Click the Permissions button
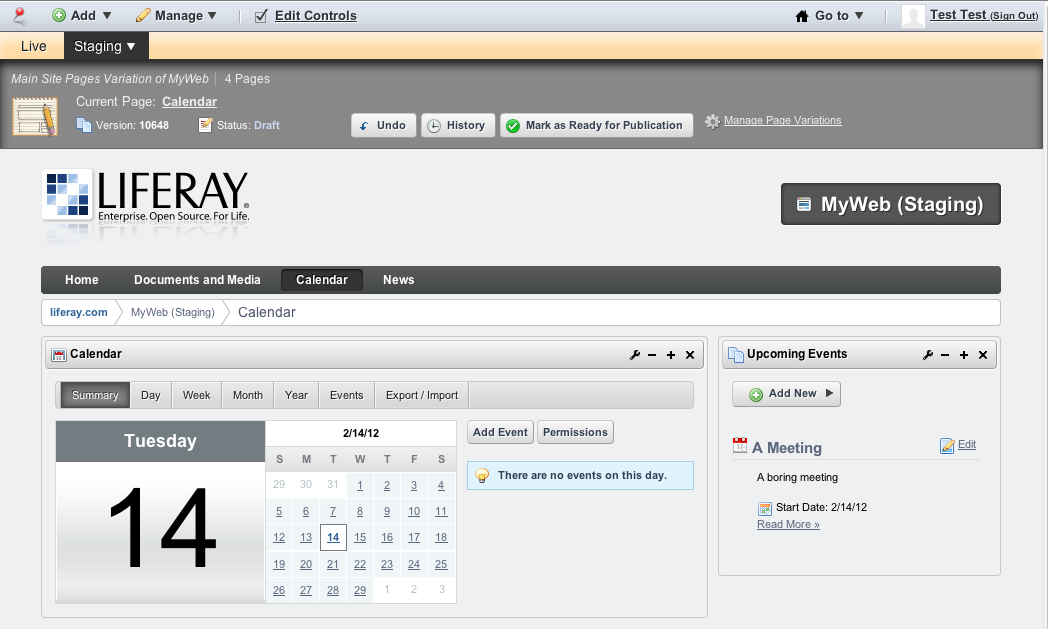The height and width of the screenshot is (629, 1048). (575, 432)
